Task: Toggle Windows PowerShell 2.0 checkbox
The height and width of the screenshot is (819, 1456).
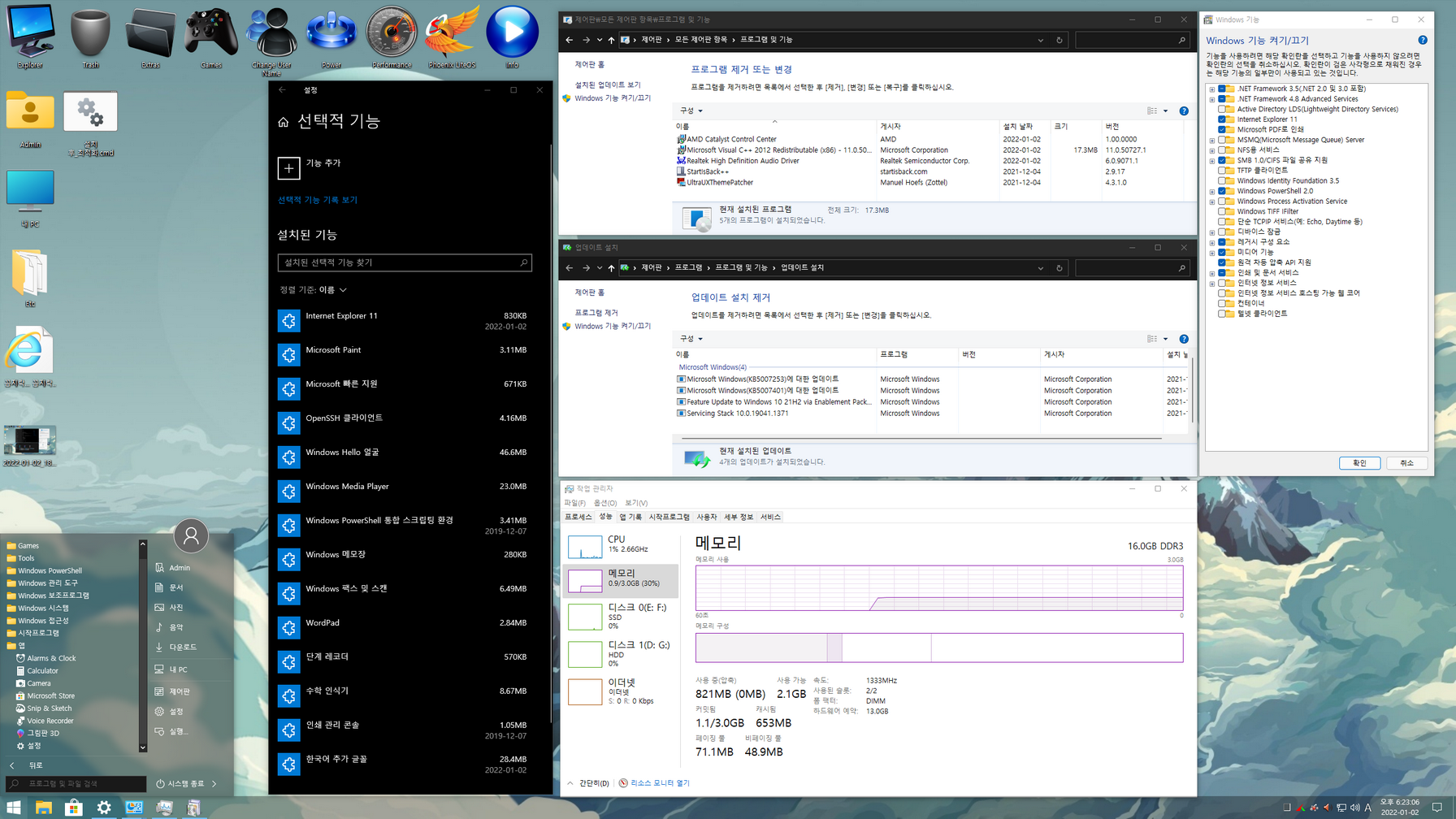Action: tap(1222, 191)
